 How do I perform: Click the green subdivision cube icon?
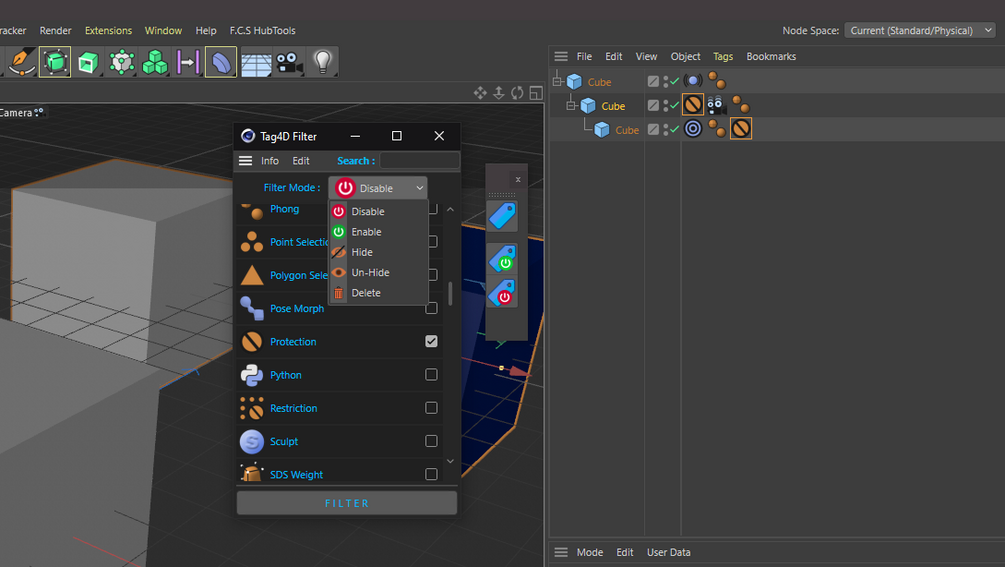(88, 62)
